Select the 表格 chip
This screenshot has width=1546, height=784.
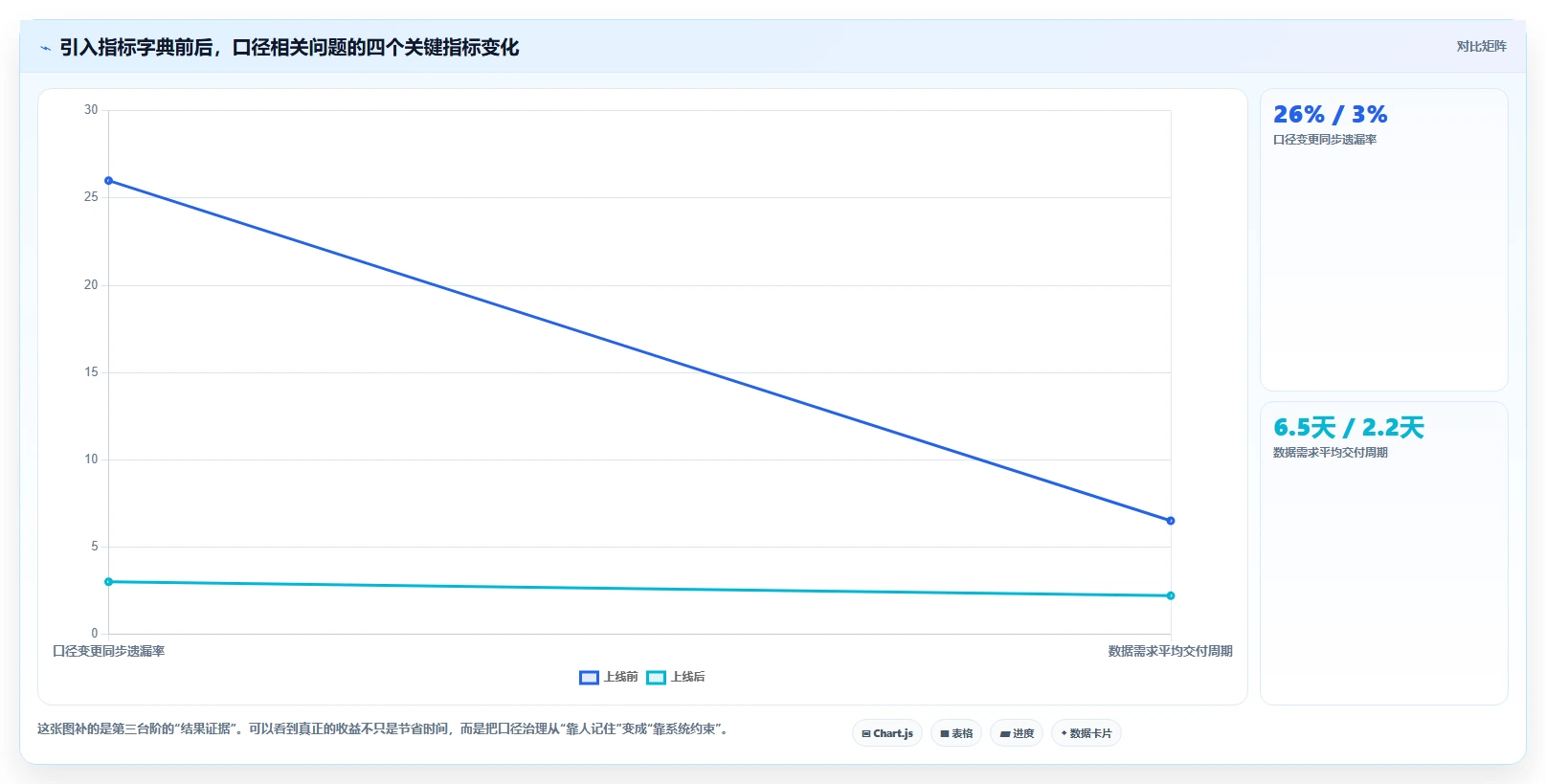pos(956,733)
